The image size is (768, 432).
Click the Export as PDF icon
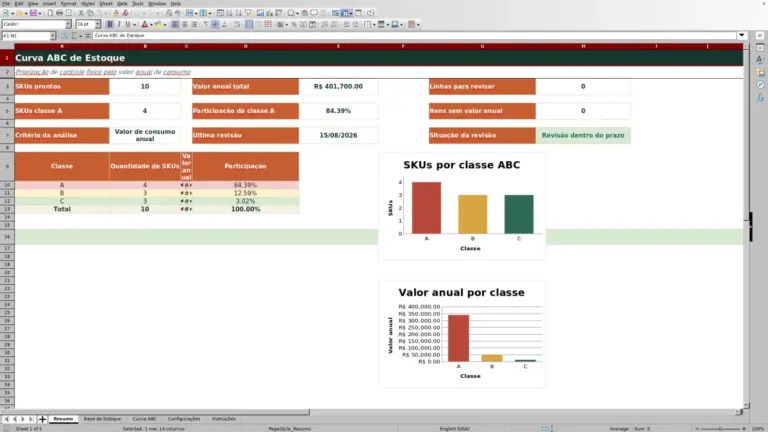point(50,13)
